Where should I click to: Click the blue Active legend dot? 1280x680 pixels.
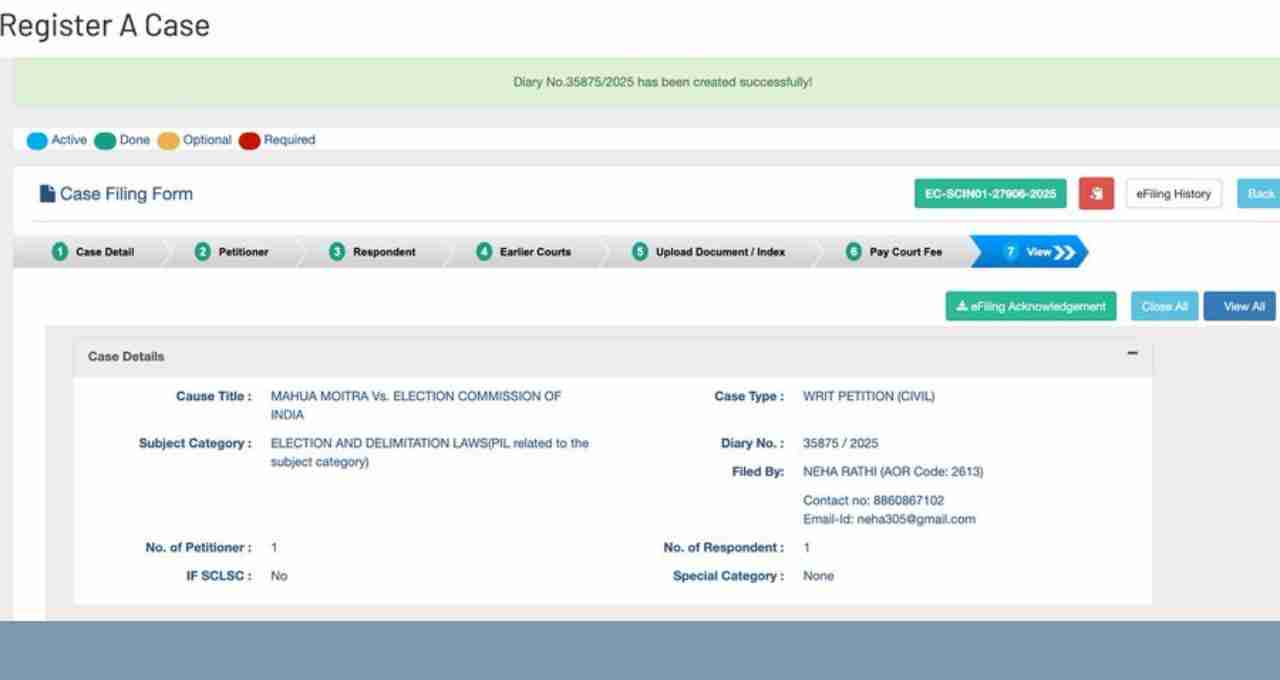(x=38, y=141)
